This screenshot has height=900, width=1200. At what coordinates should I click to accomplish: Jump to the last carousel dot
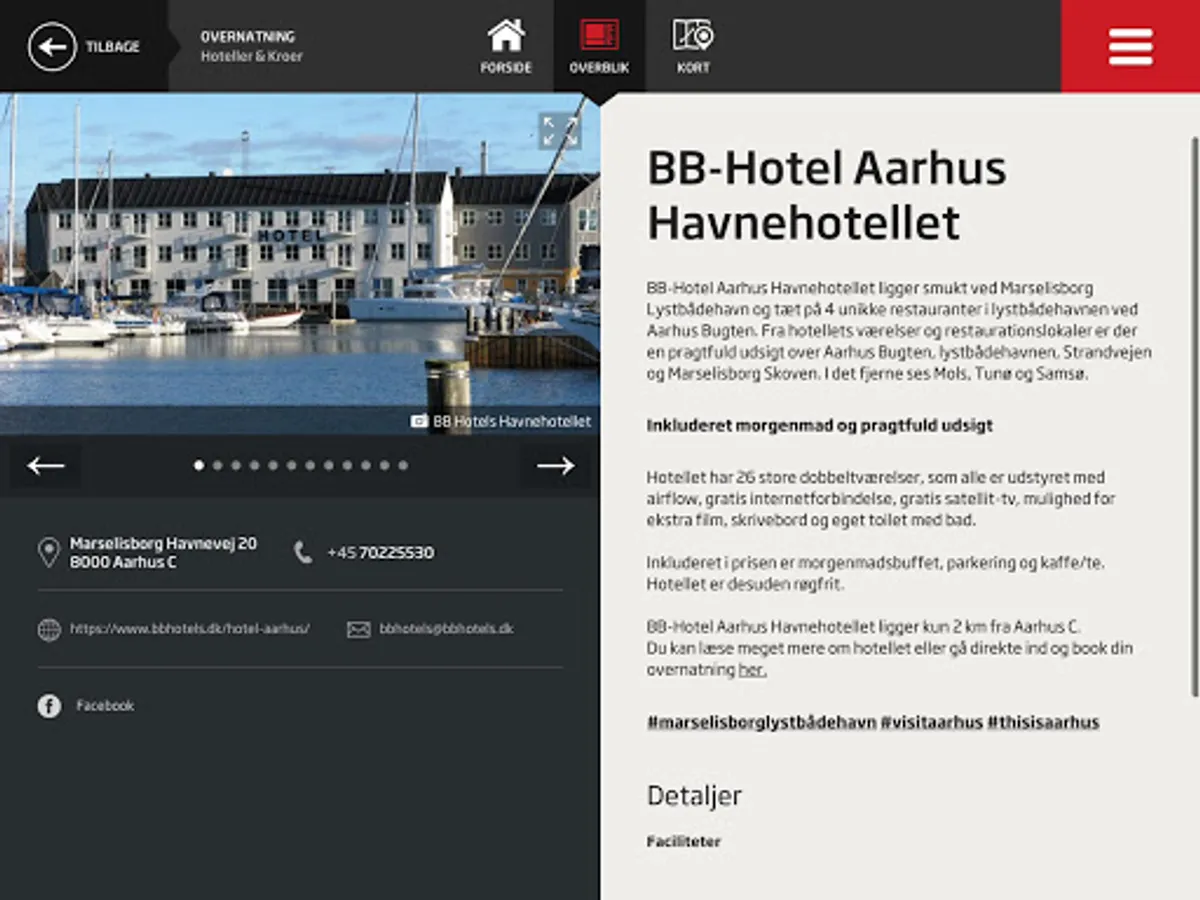[403, 465]
